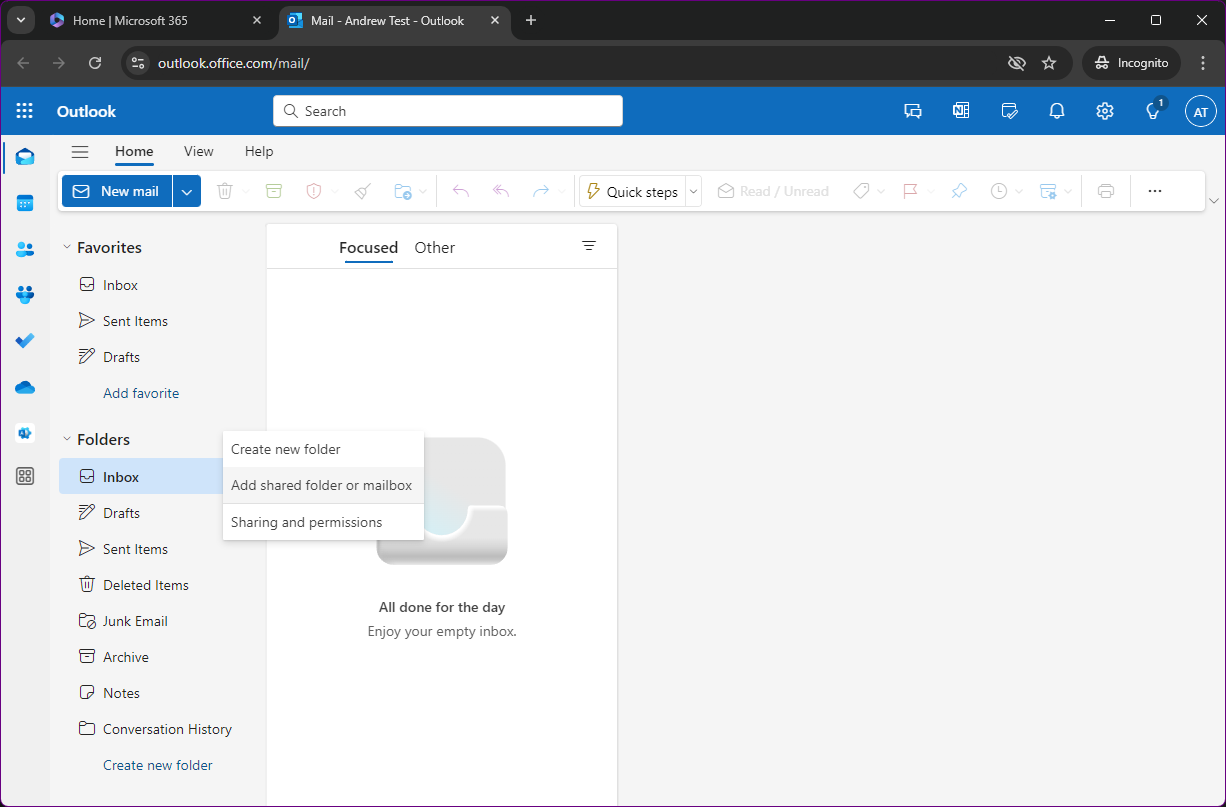Screen dimensions: 1226x807
Task: Click the Forward arrow toolbar icon
Action: point(541,191)
